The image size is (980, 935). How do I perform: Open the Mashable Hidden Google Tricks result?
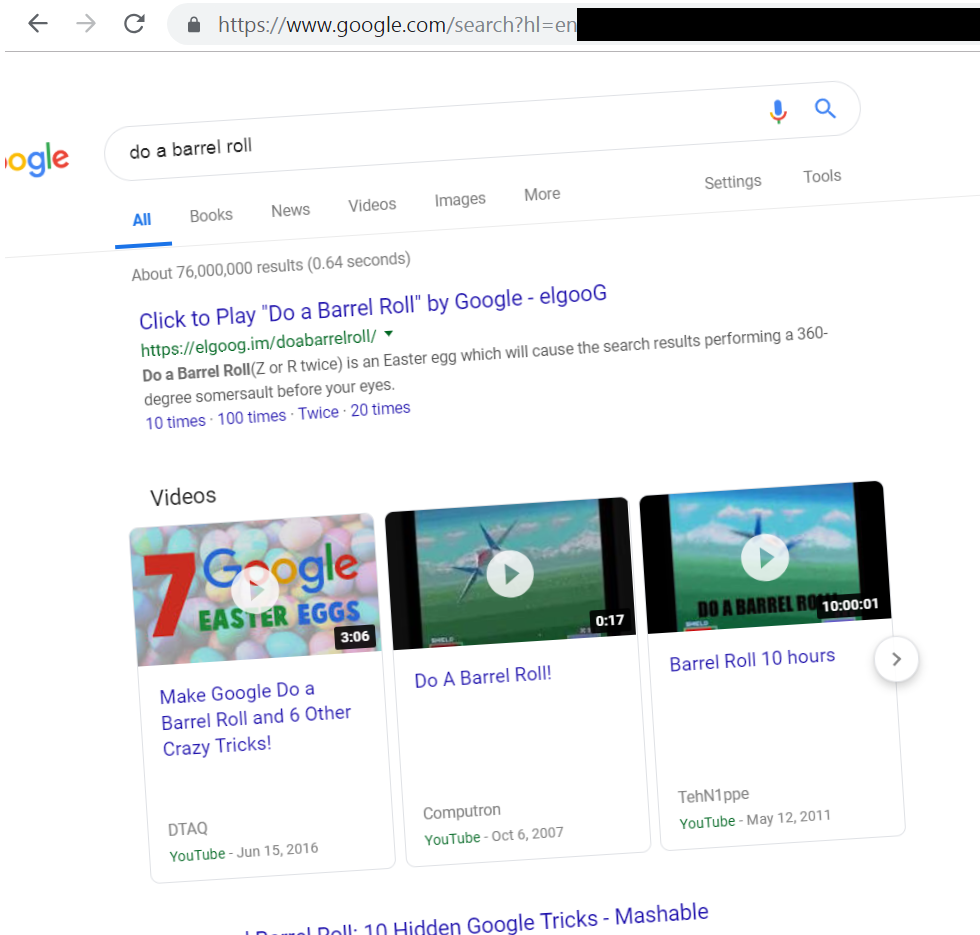tap(477, 920)
